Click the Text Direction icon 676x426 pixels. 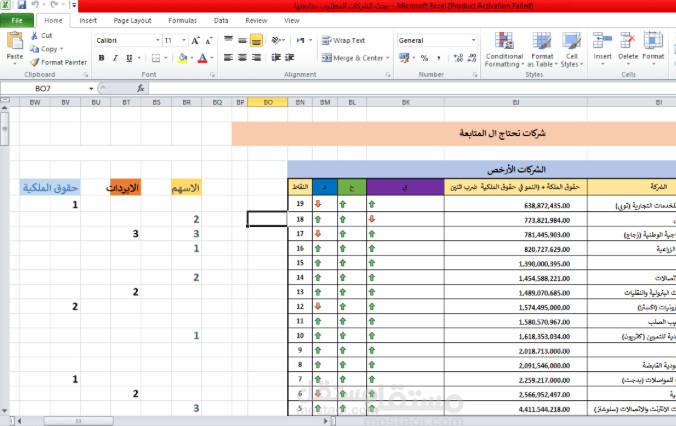[301, 40]
